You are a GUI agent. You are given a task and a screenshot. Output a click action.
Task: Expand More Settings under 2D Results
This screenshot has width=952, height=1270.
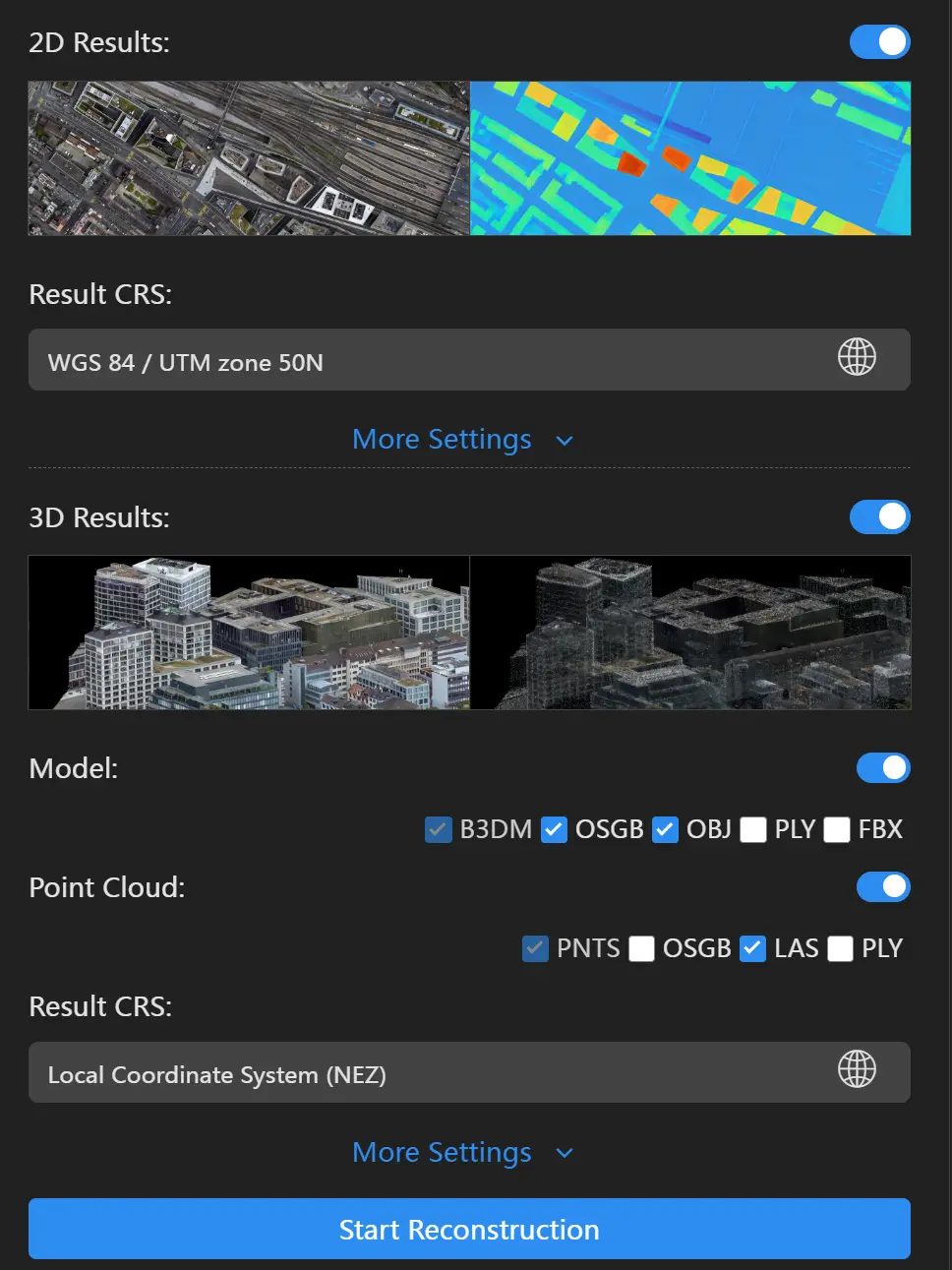(462, 440)
